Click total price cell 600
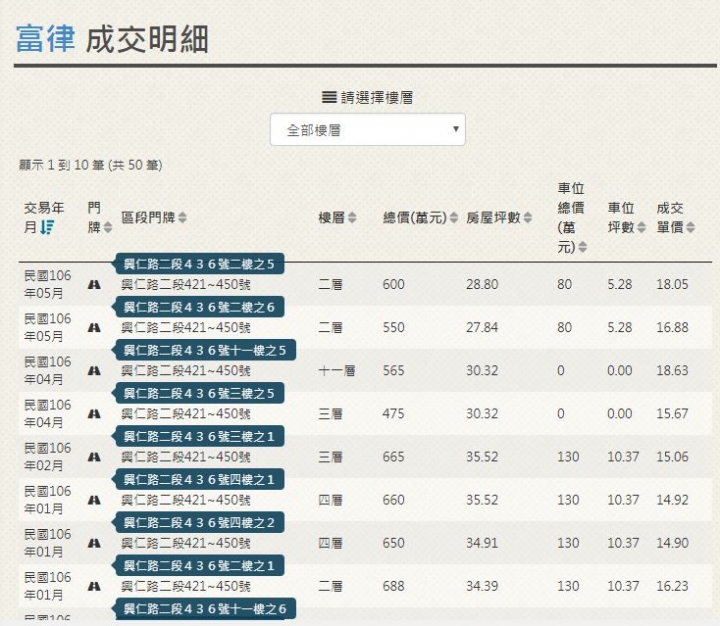The height and width of the screenshot is (626, 720). [x=394, y=284]
